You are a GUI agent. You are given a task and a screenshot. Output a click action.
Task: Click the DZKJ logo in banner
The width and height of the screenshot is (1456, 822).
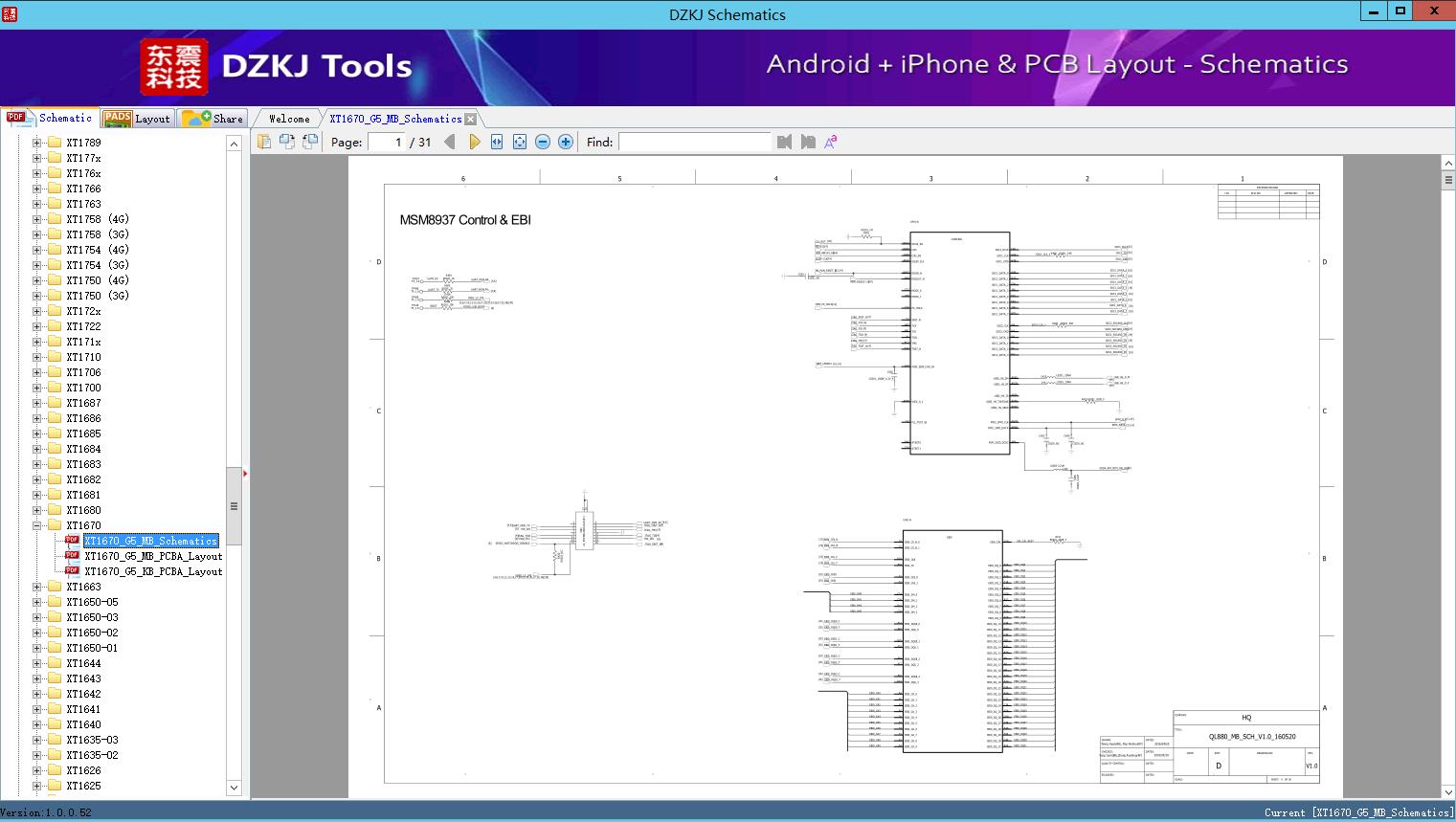point(174,67)
